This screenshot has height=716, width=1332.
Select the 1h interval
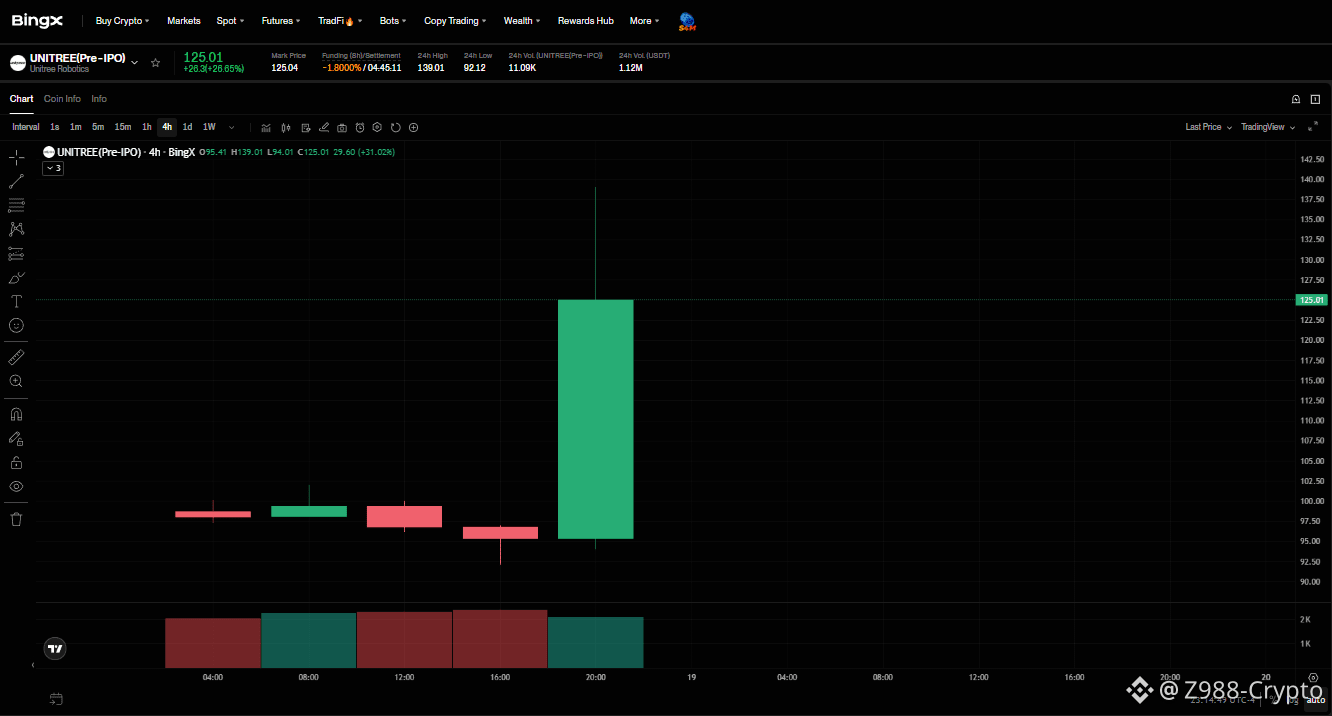coord(147,127)
